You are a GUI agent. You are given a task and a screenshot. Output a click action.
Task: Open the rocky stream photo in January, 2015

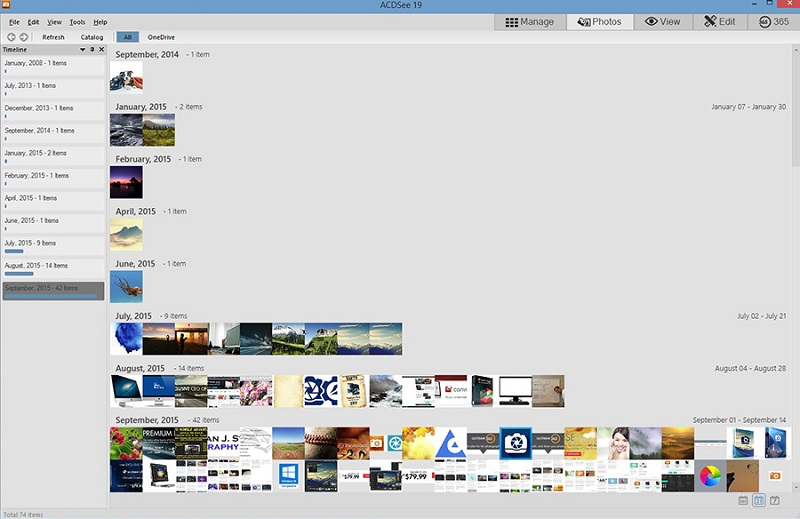(x=126, y=130)
